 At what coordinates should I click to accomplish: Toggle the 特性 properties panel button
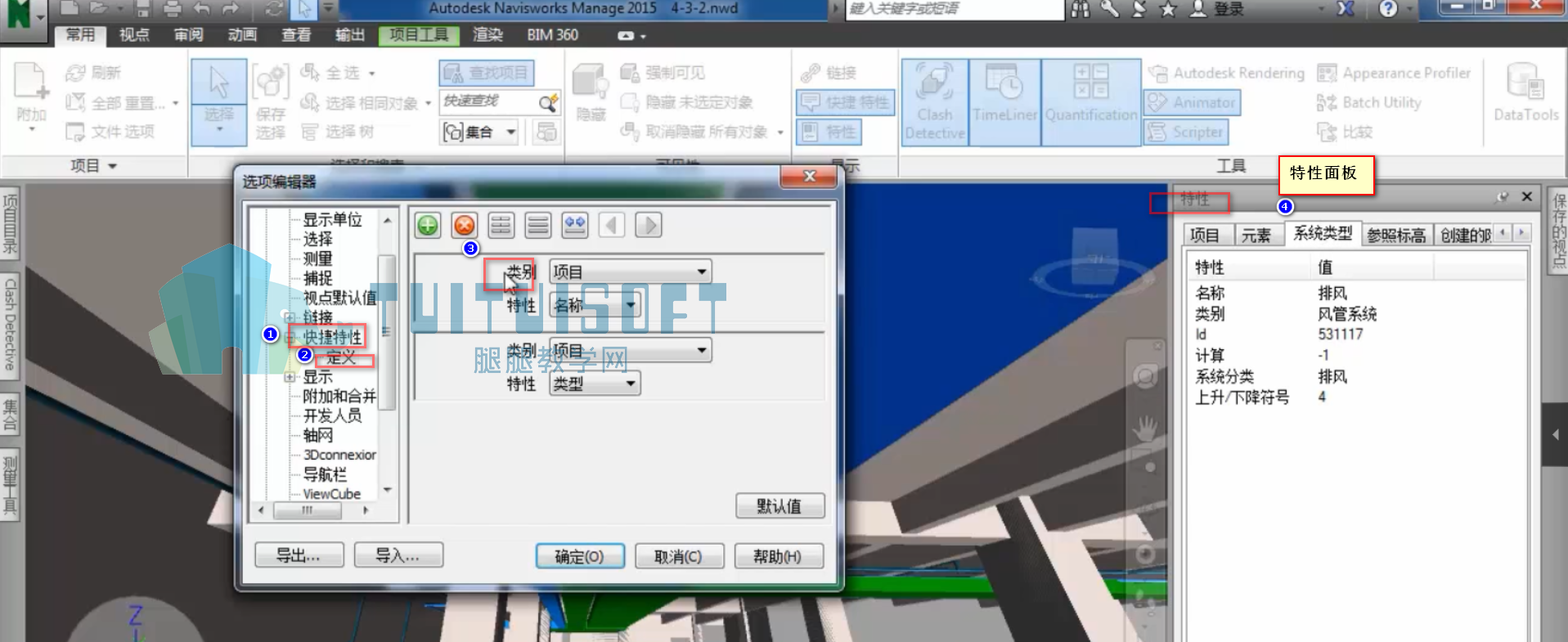(x=829, y=132)
